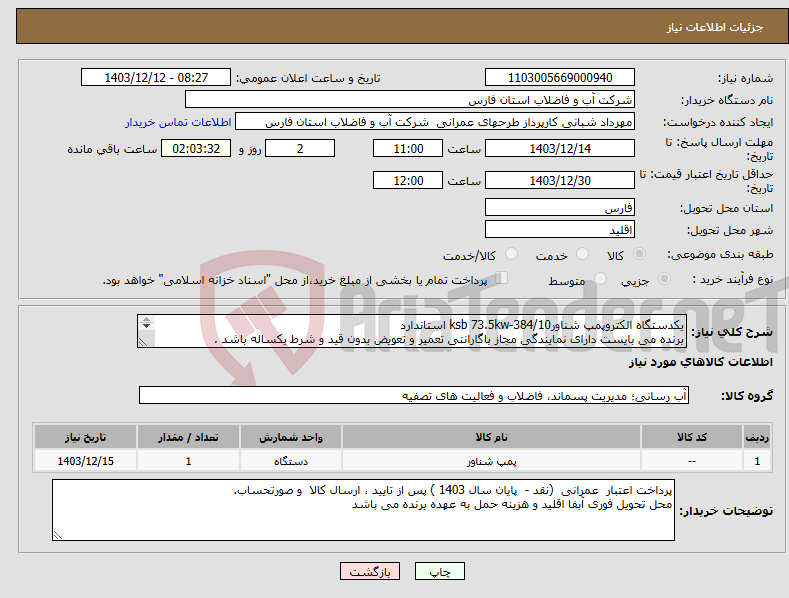Click the requester field مهرداد شبانی
The width and height of the screenshot is (789, 598).
pyautogui.click(x=435, y=122)
